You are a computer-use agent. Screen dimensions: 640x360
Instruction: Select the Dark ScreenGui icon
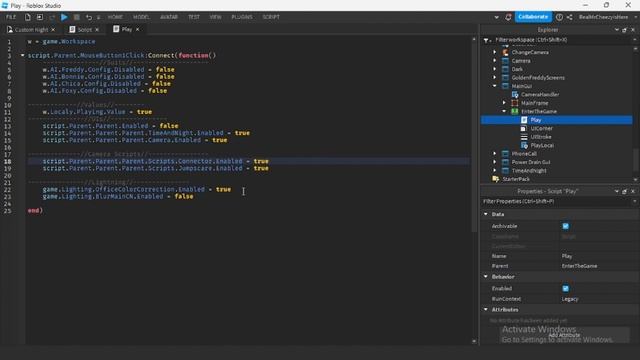pos(505,69)
